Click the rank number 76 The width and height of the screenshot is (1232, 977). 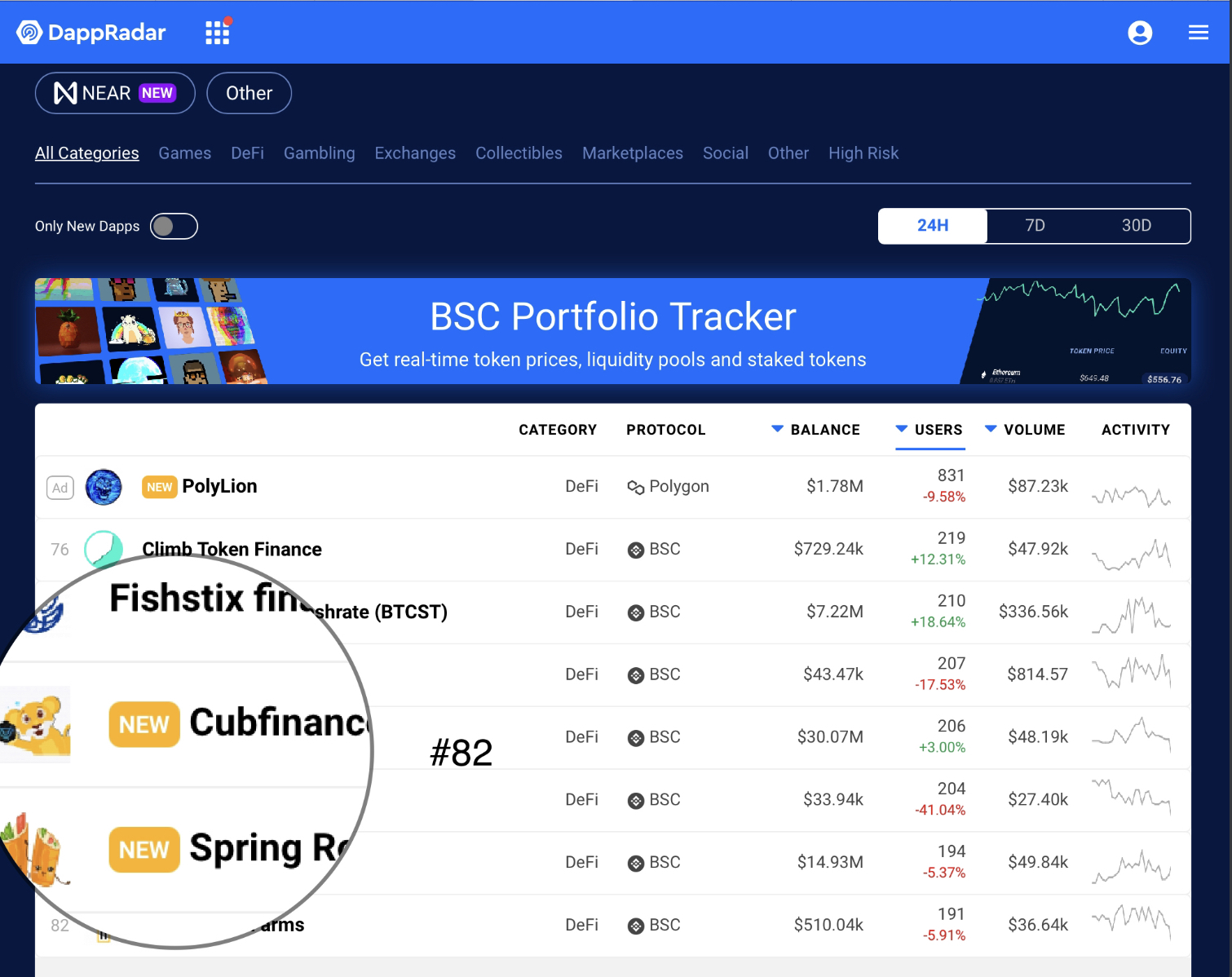click(60, 550)
